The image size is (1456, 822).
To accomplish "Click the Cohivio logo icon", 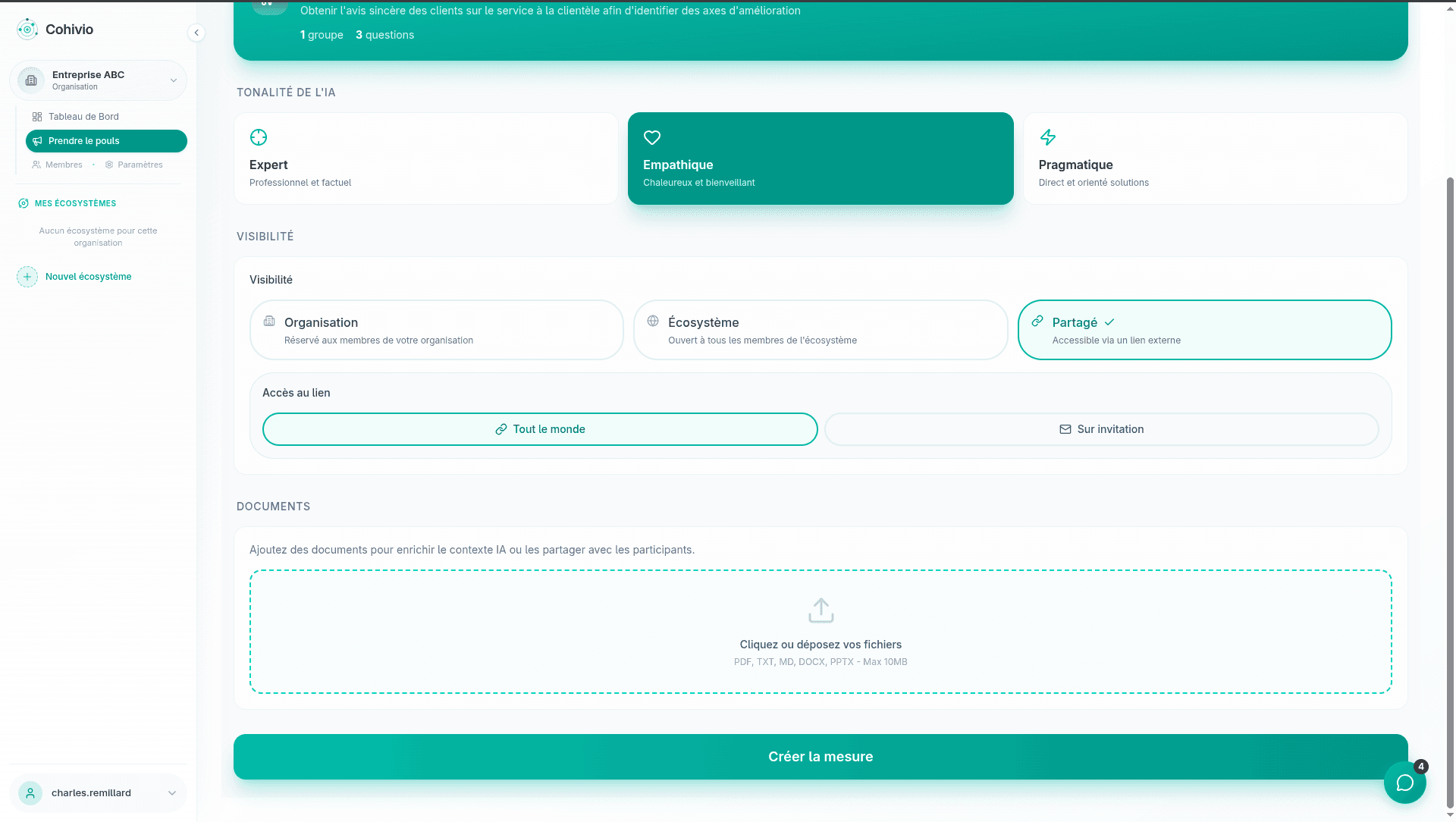I will [28, 30].
